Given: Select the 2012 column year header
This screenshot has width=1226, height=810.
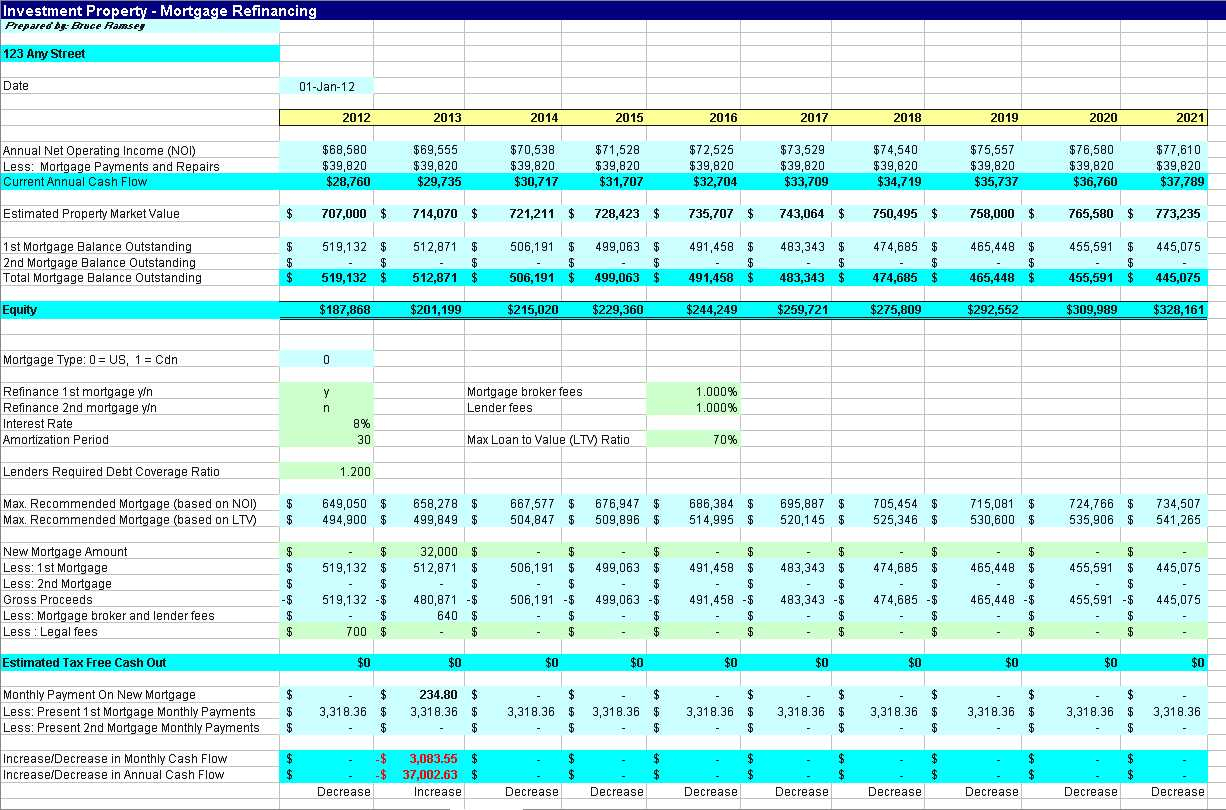Looking at the screenshot, I should click(356, 117).
